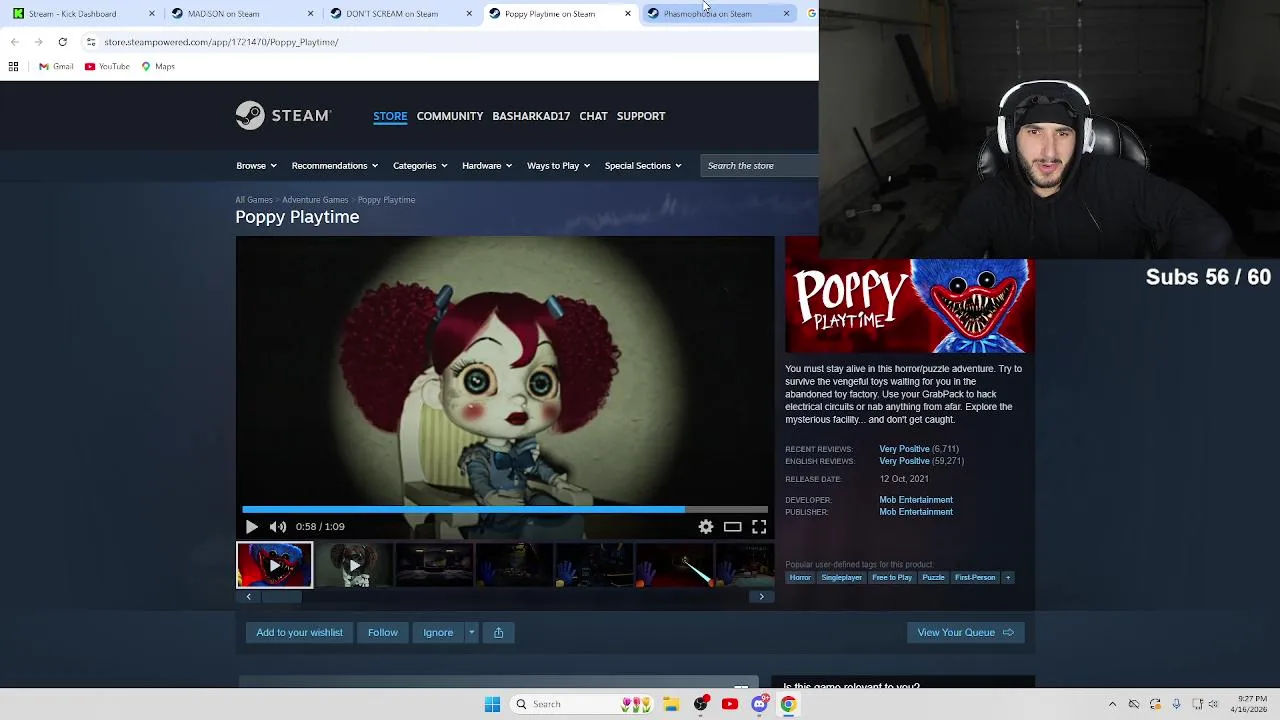1280x720 pixels.
Task: Open the Browse dropdown menu
Action: pyautogui.click(x=256, y=166)
